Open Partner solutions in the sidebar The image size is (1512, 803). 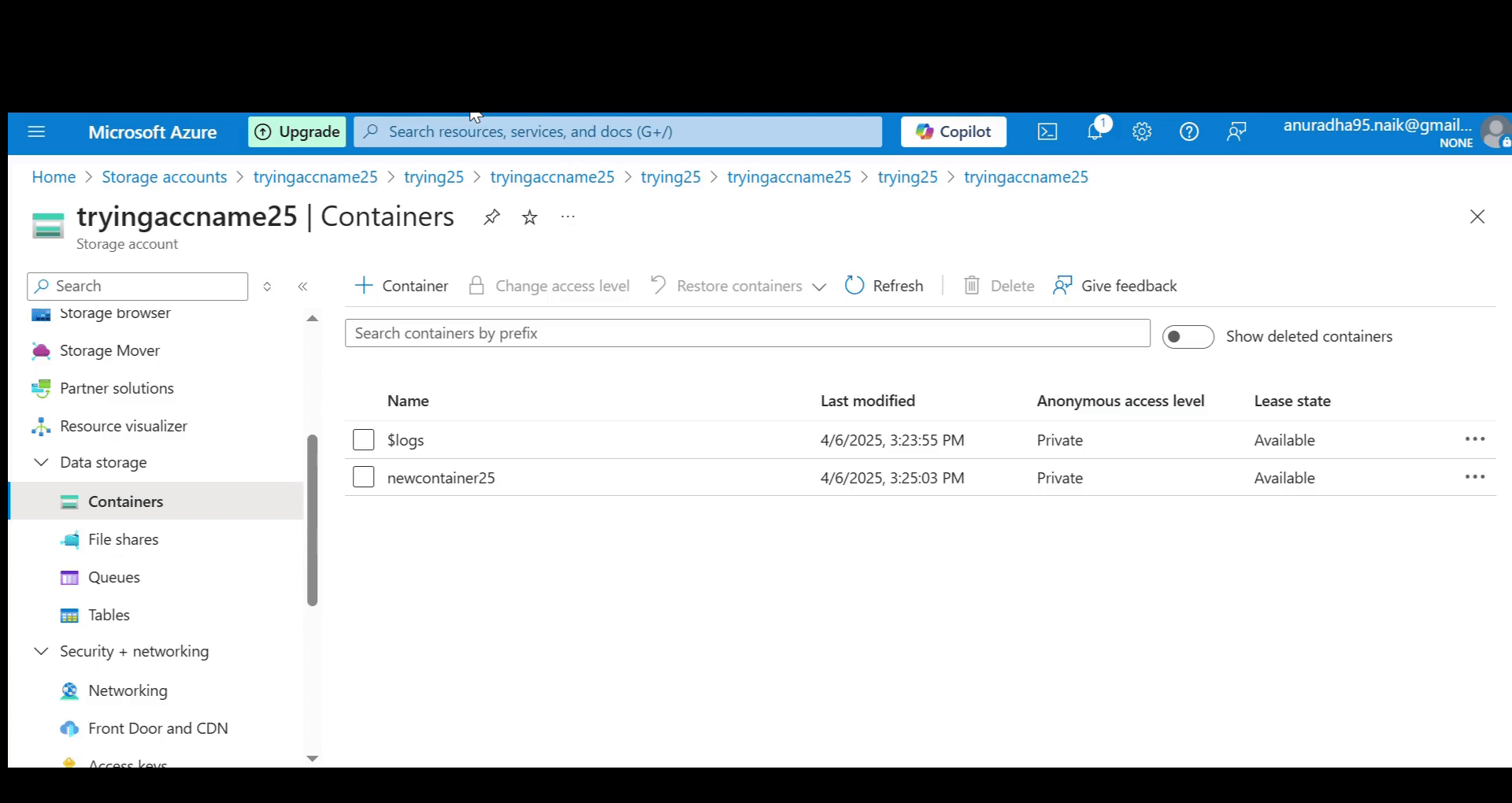pyautogui.click(x=117, y=389)
